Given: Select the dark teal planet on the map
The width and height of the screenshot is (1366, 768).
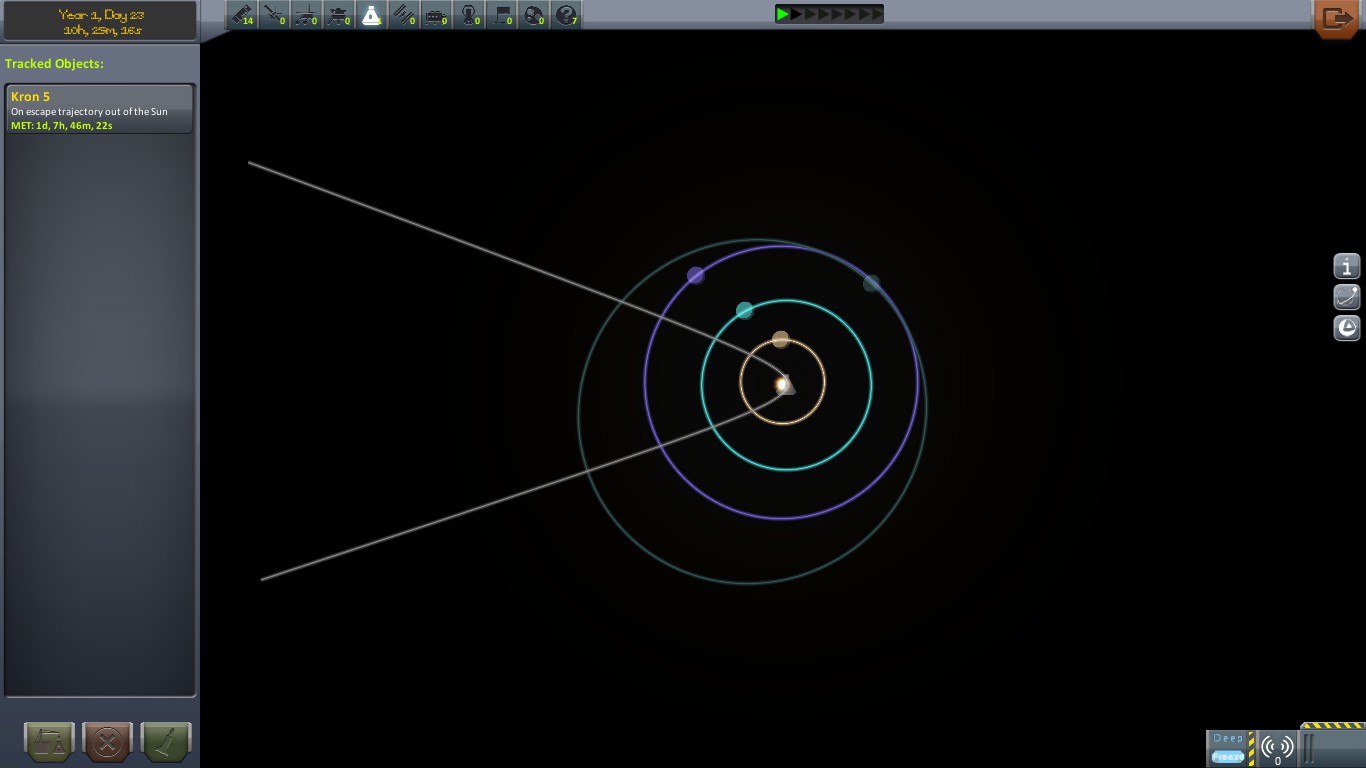Looking at the screenshot, I should (x=872, y=284).
